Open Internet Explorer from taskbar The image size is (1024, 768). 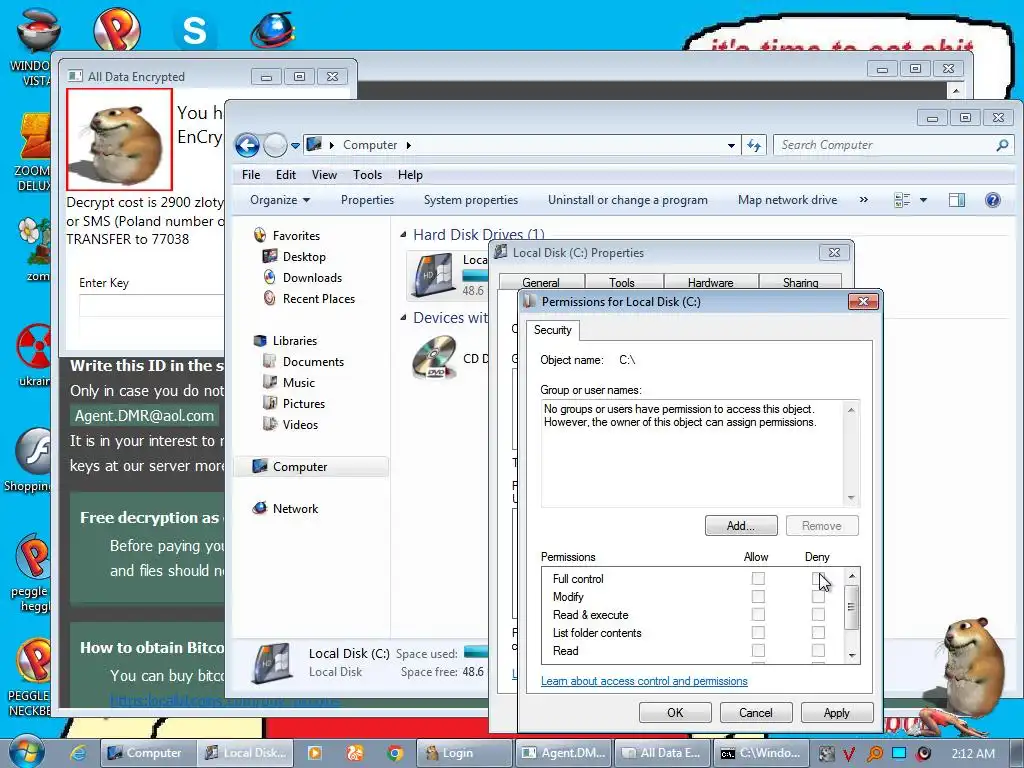click(x=78, y=753)
